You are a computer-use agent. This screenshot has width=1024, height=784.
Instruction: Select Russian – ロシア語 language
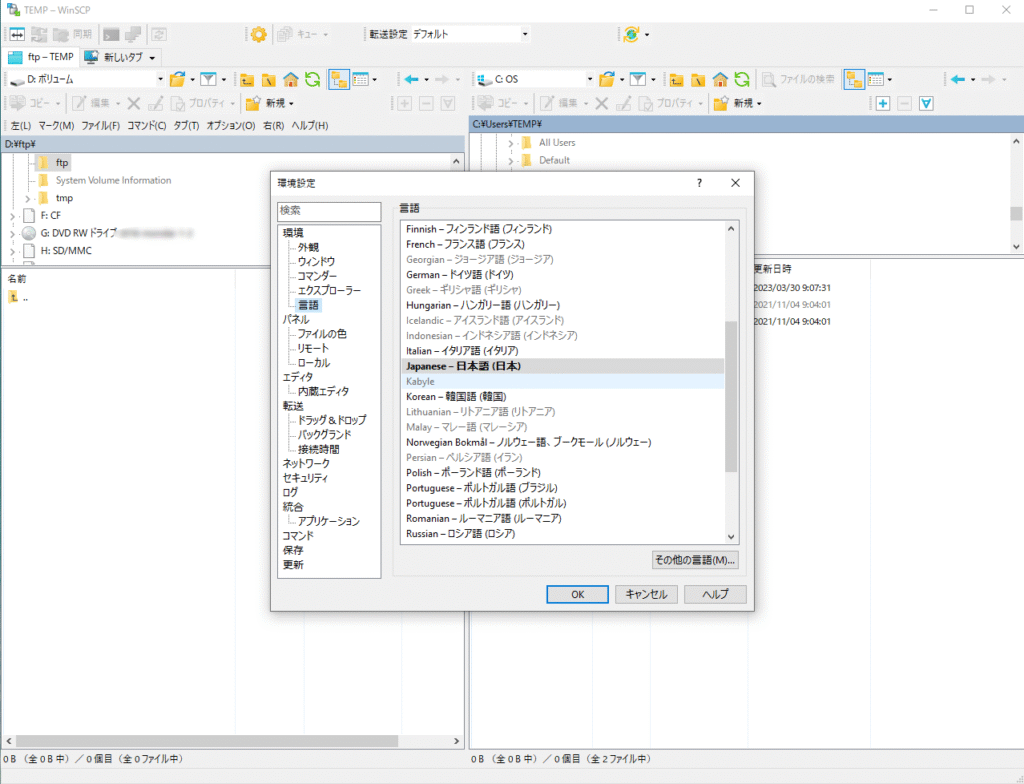point(562,534)
